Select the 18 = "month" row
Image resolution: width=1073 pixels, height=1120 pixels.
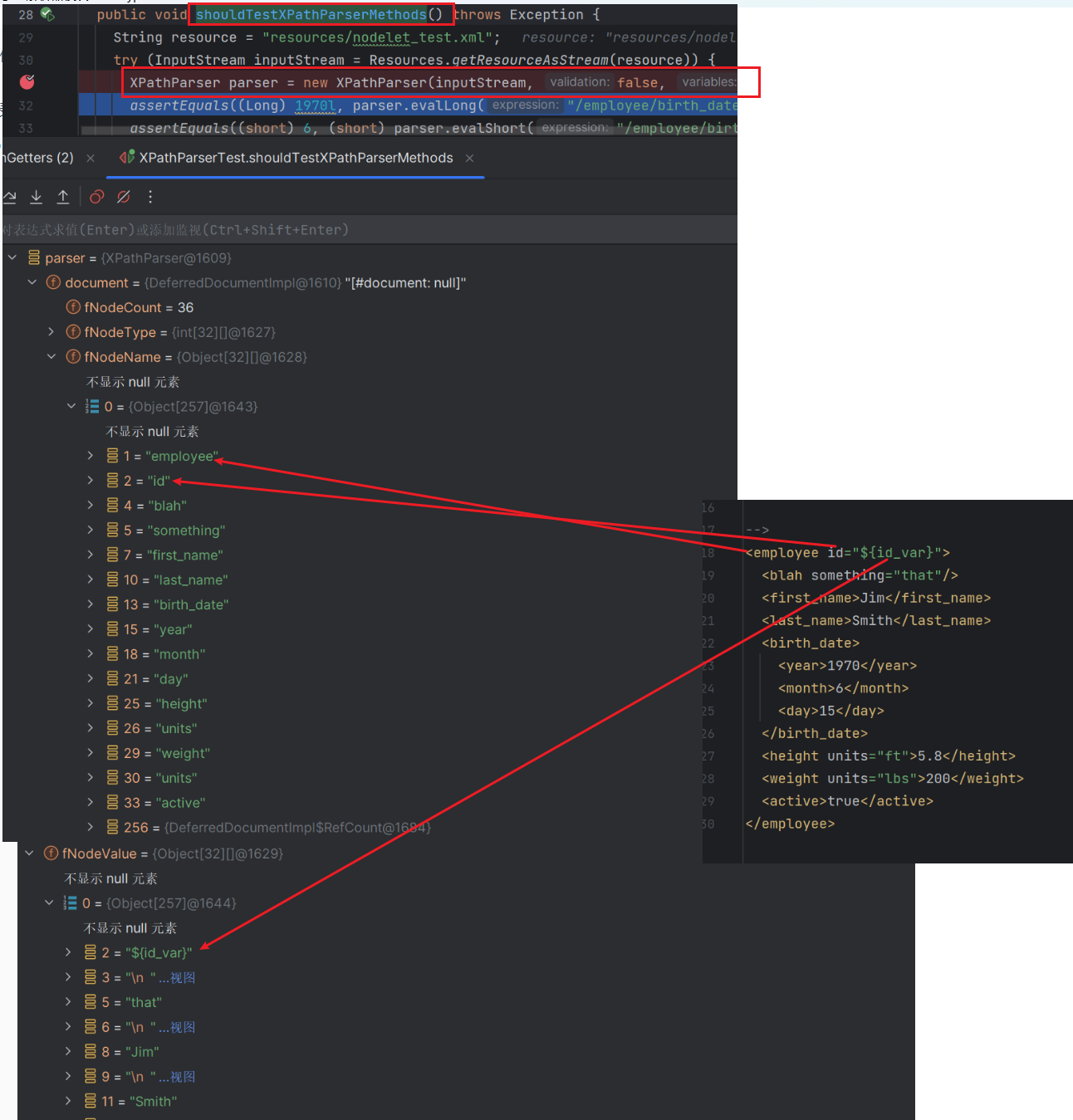pyautogui.click(x=164, y=654)
